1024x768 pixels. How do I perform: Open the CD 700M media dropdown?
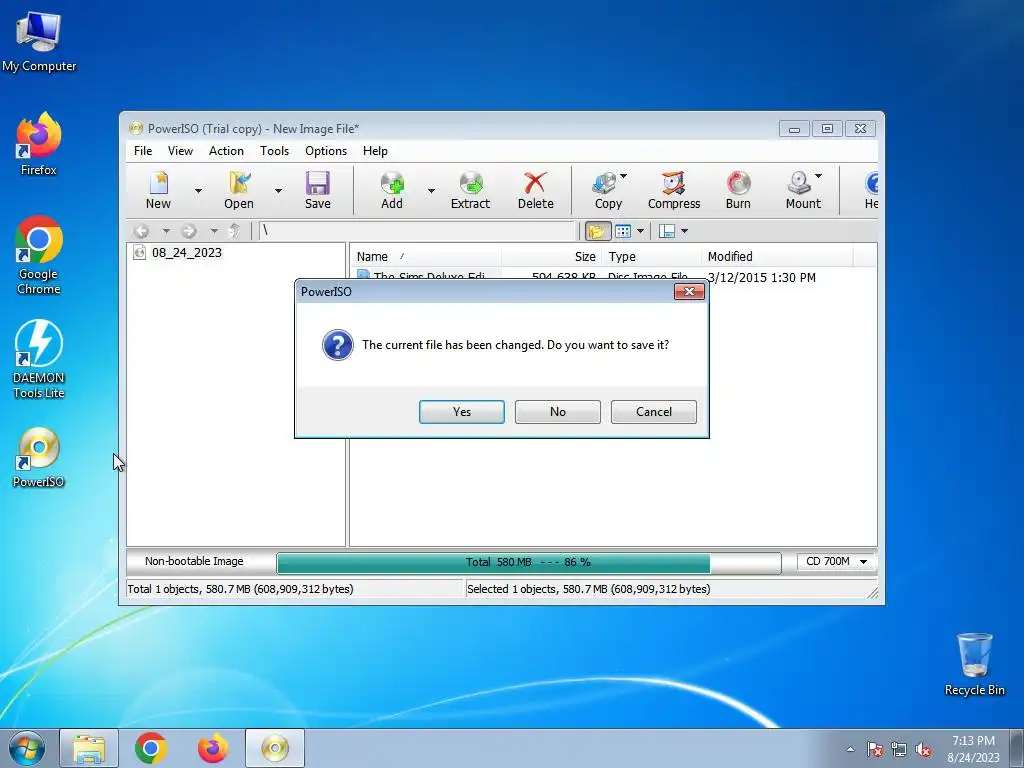[836, 562]
